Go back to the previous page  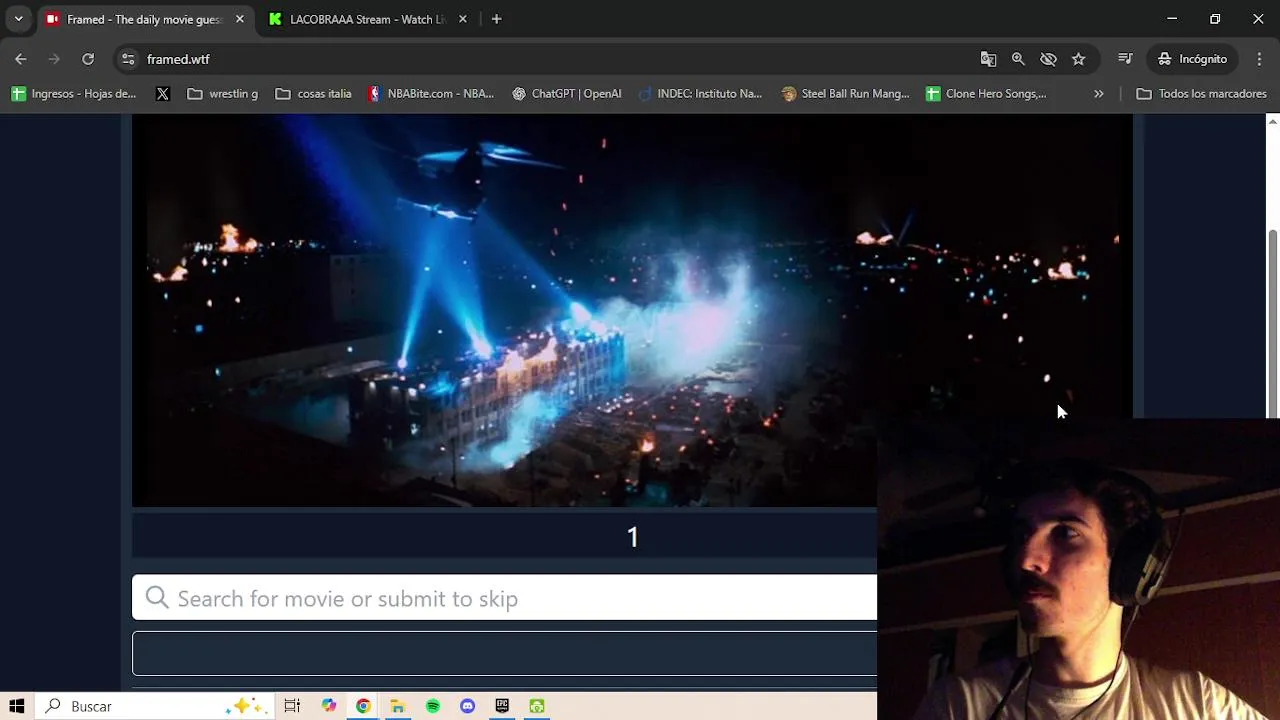(x=21, y=59)
